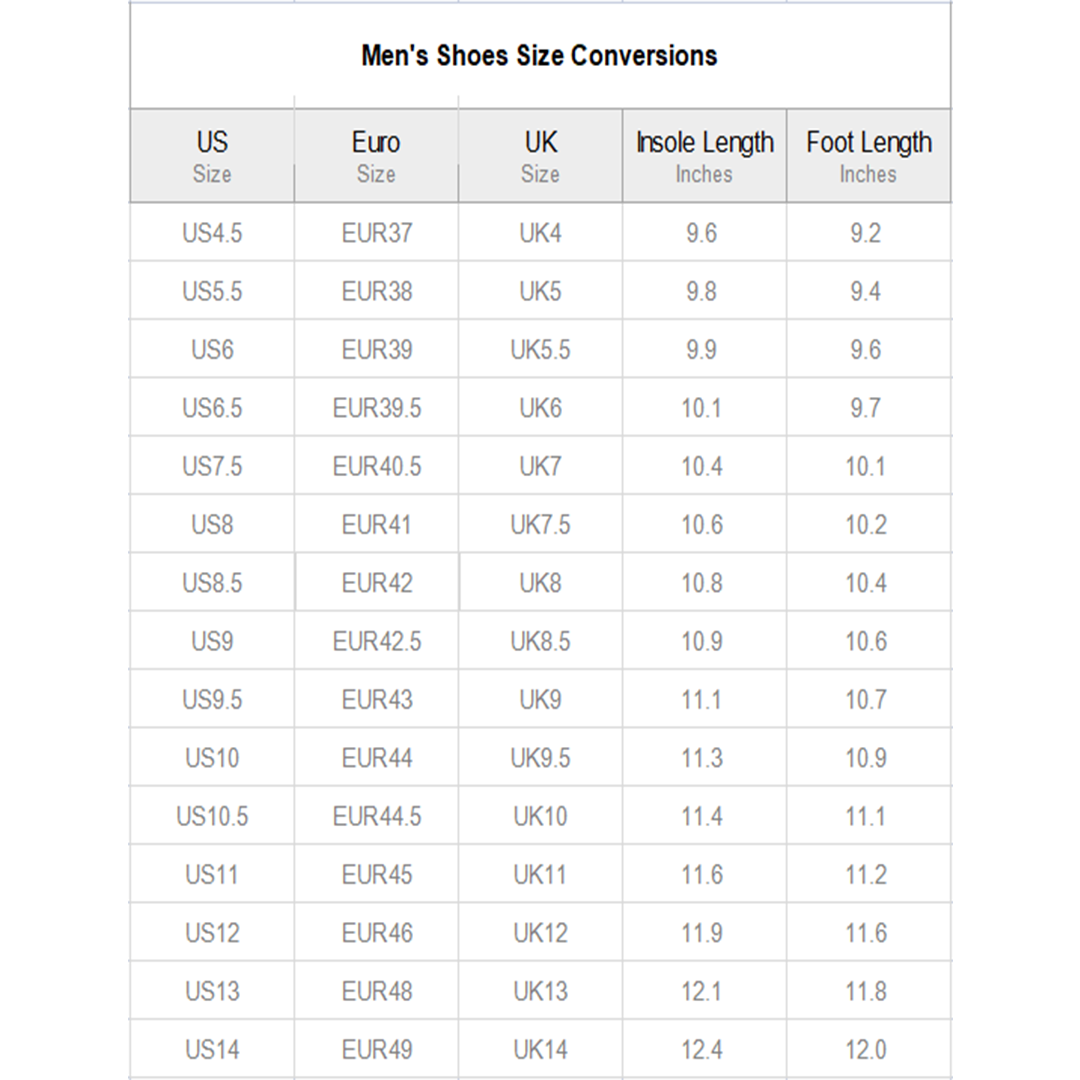The width and height of the screenshot is (1080, 1080).
Task: Click the Foot Length Inches header
Action: tap(869, 156)
